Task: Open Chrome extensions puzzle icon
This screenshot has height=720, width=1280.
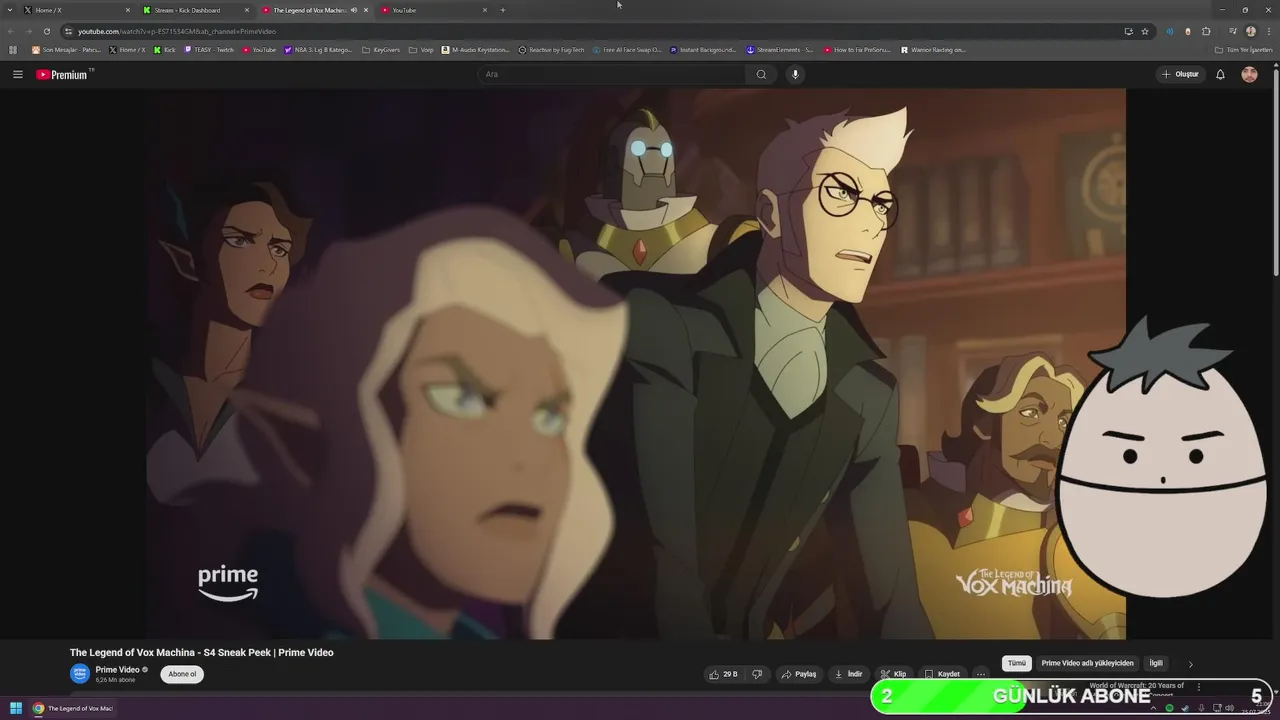Action: [x=1206, y=31]
